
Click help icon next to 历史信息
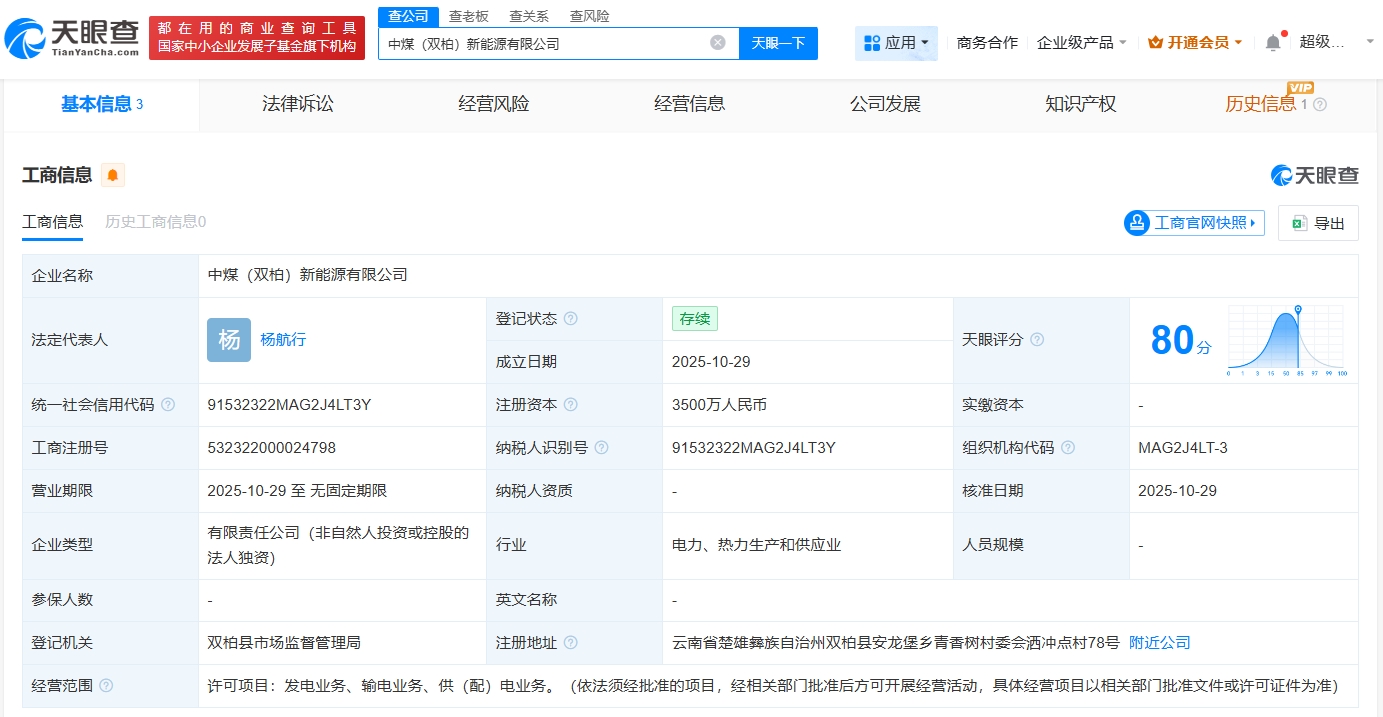click(1320, 105)
